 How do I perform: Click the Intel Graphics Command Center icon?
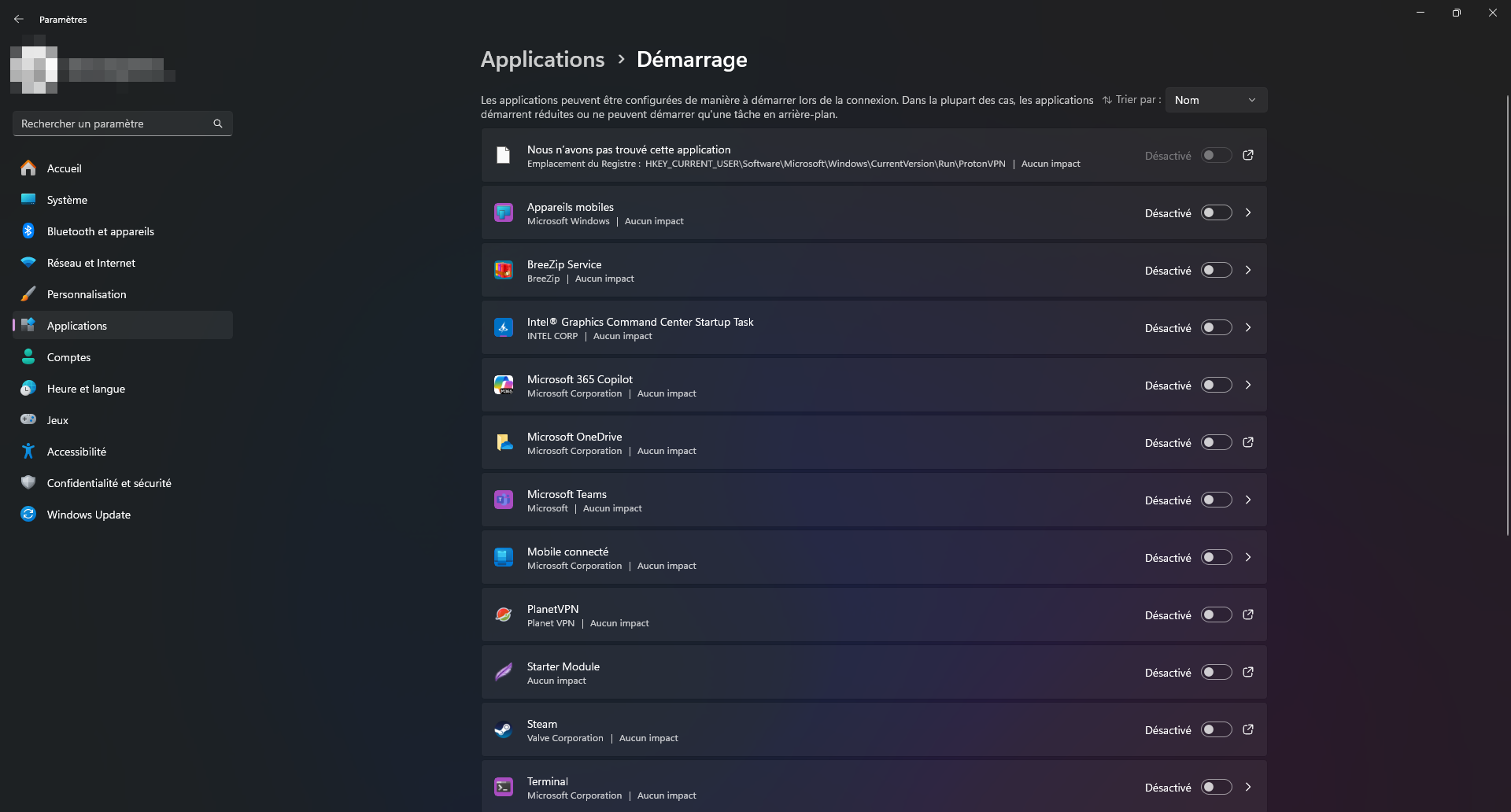tap(504, 327)
